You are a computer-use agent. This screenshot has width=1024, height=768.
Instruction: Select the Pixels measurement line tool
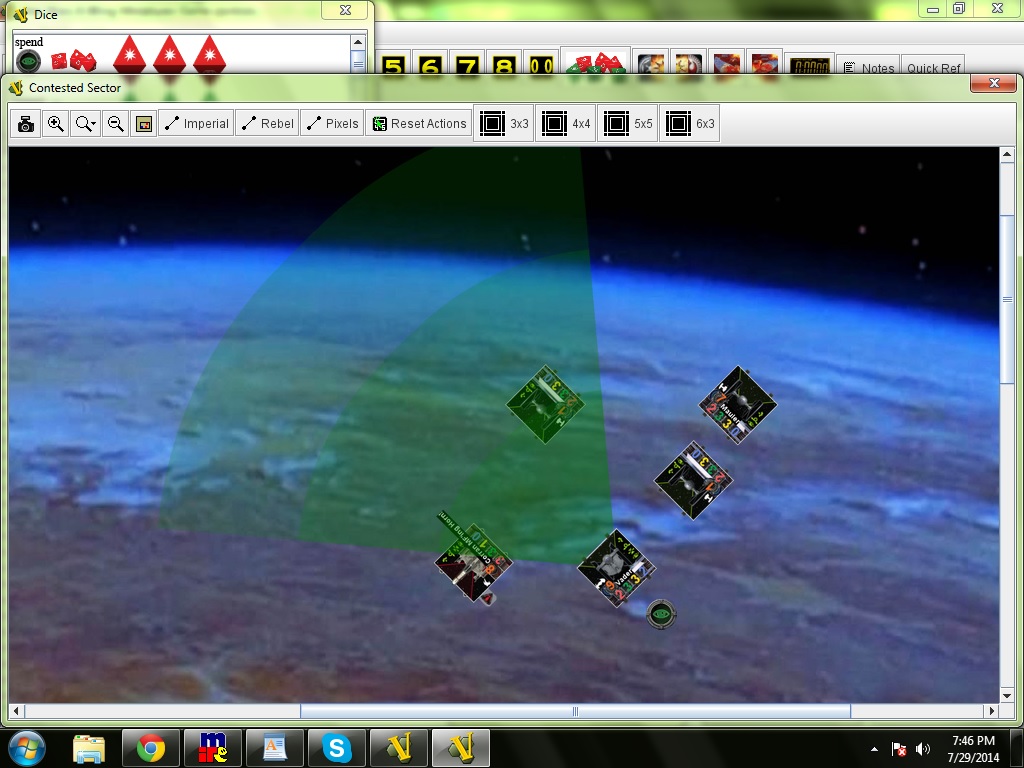(332, 124)
